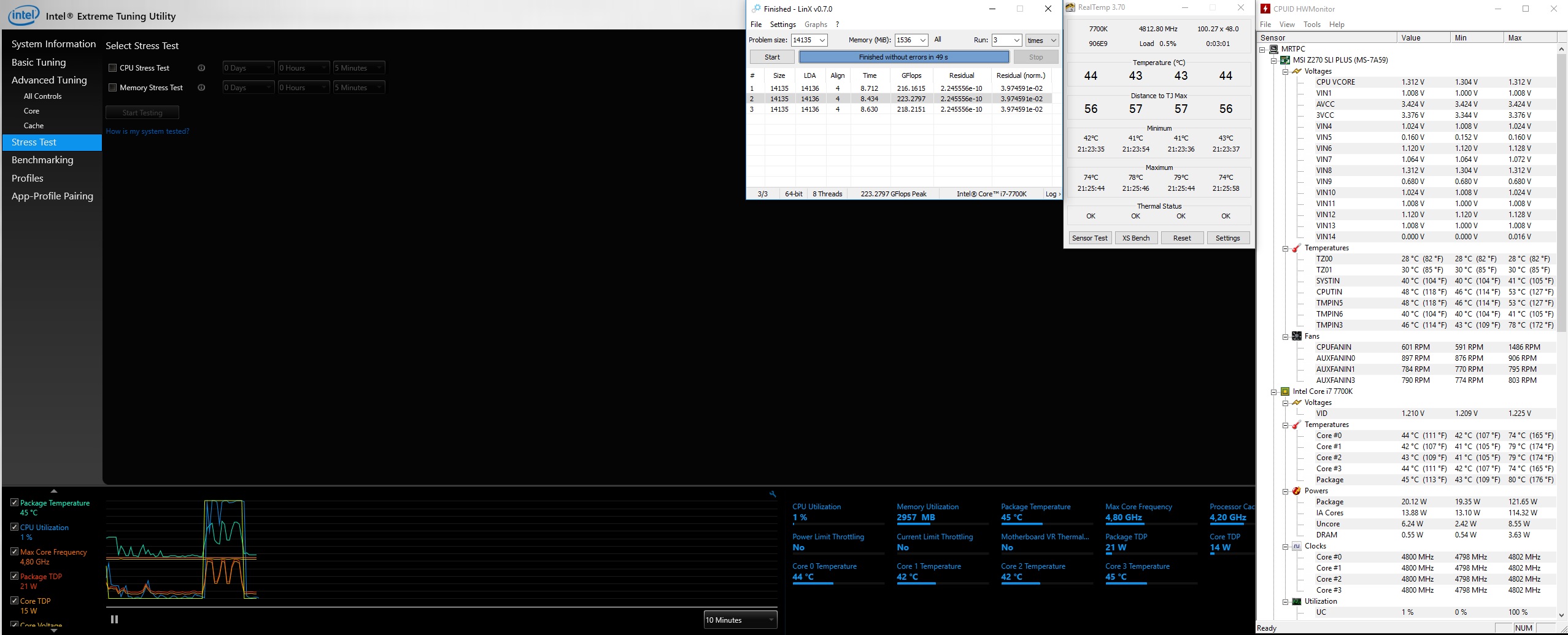Viewport: 1568px width, 635px height.
Task: Collapse the MSI Z270 SLI PLUS node
Action: 1273,60
